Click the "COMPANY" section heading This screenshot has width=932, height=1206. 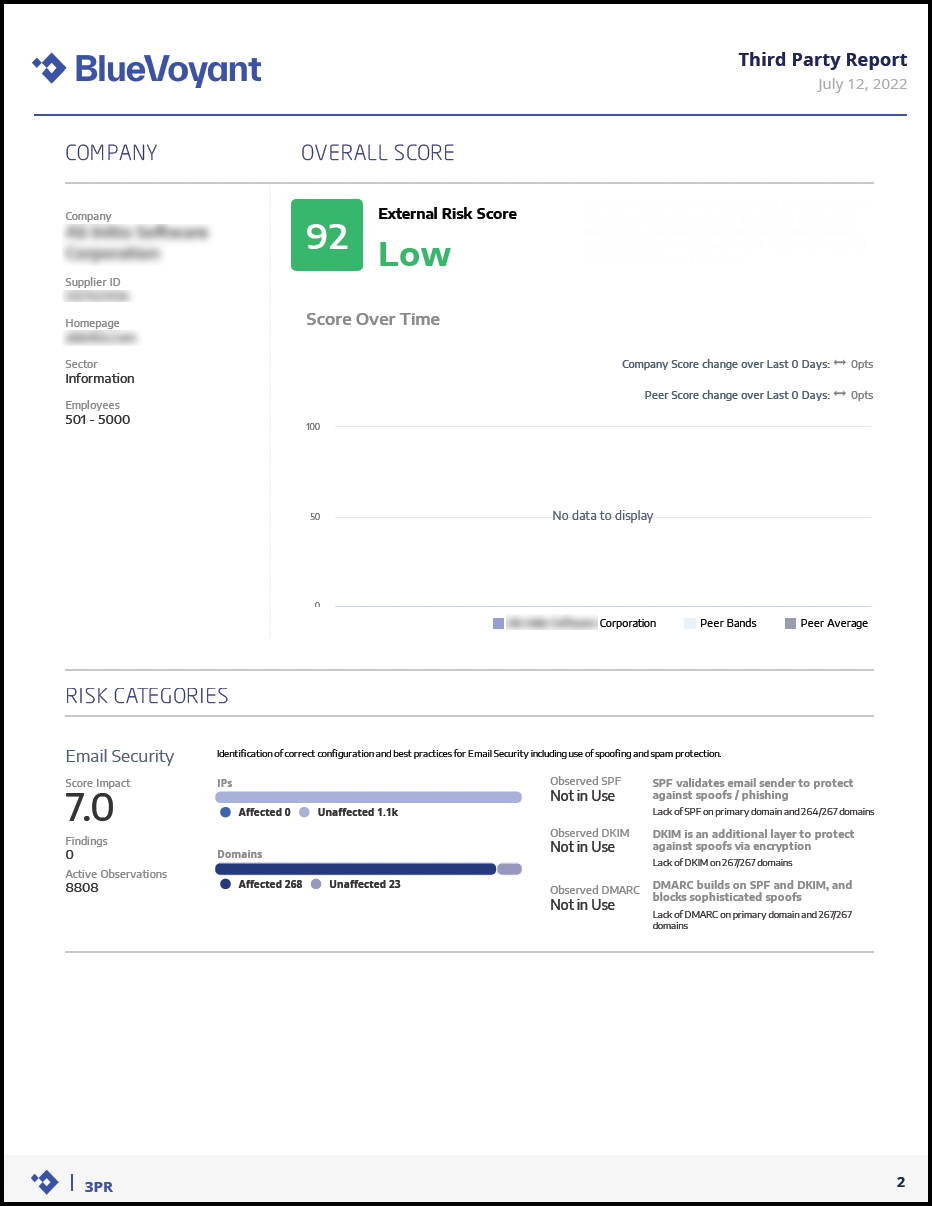click(x=111, y=153)
